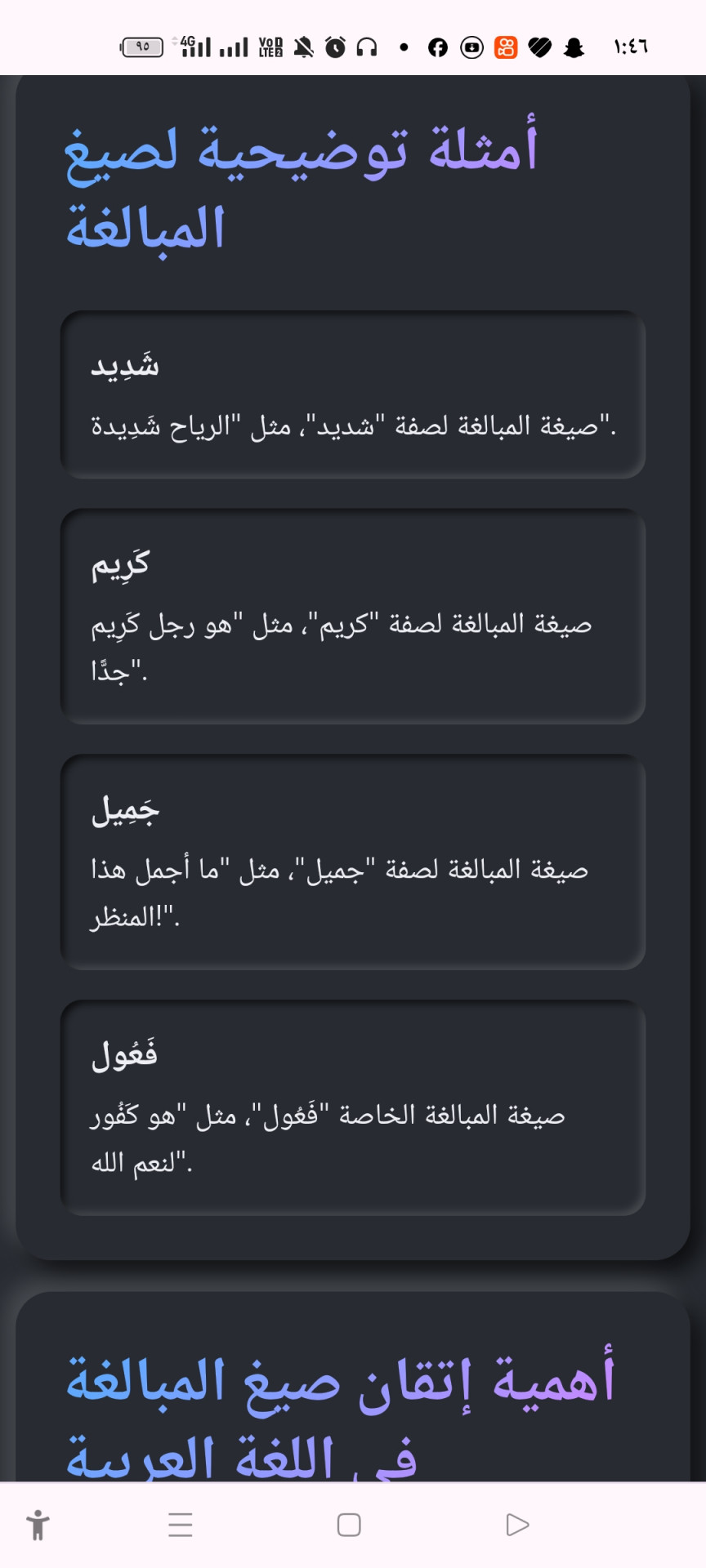Tap the clock time in status bar

(630, 47)
